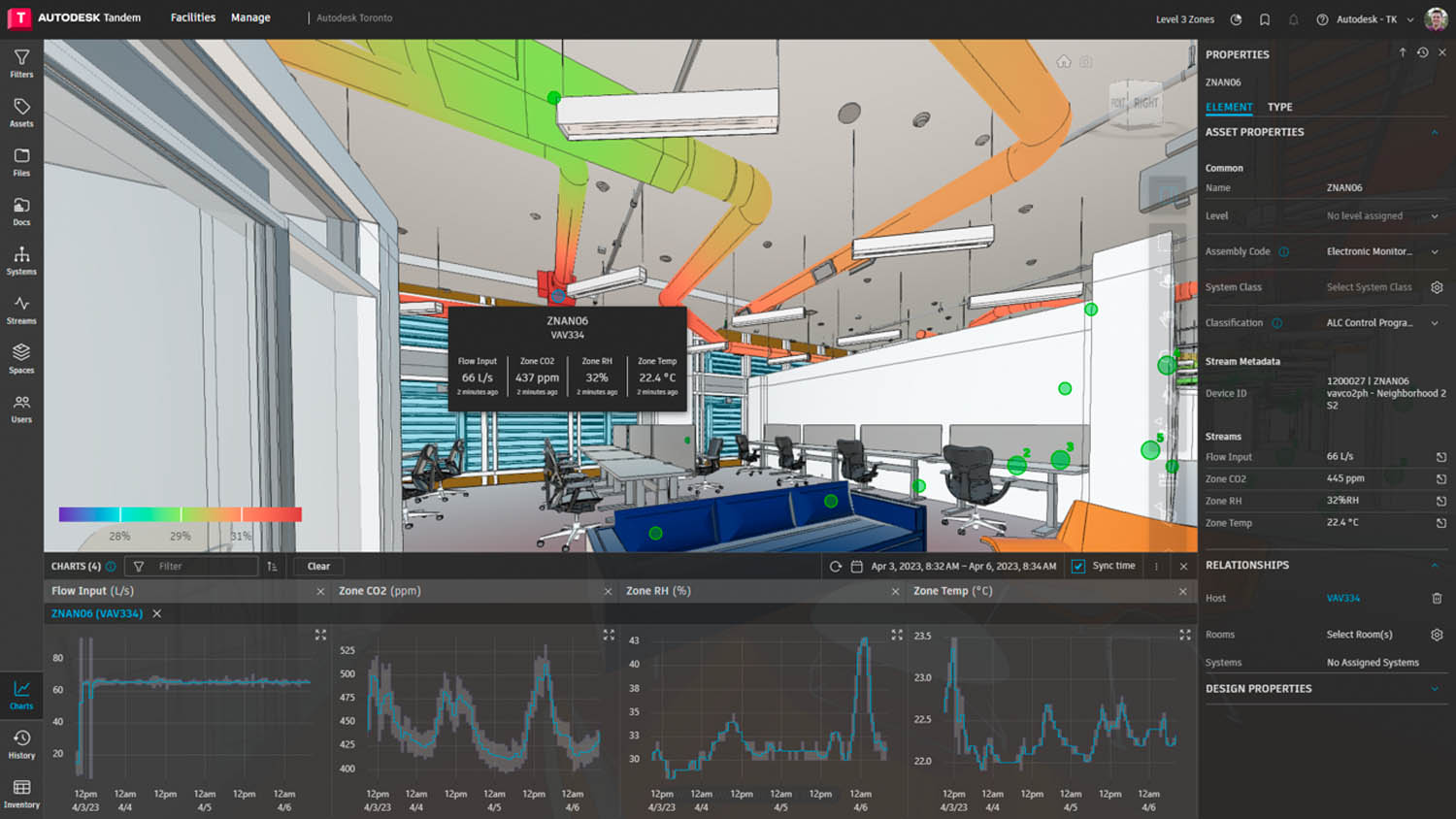Open the Streams panel
1456x819 pixels.
(x=21, y=309)
